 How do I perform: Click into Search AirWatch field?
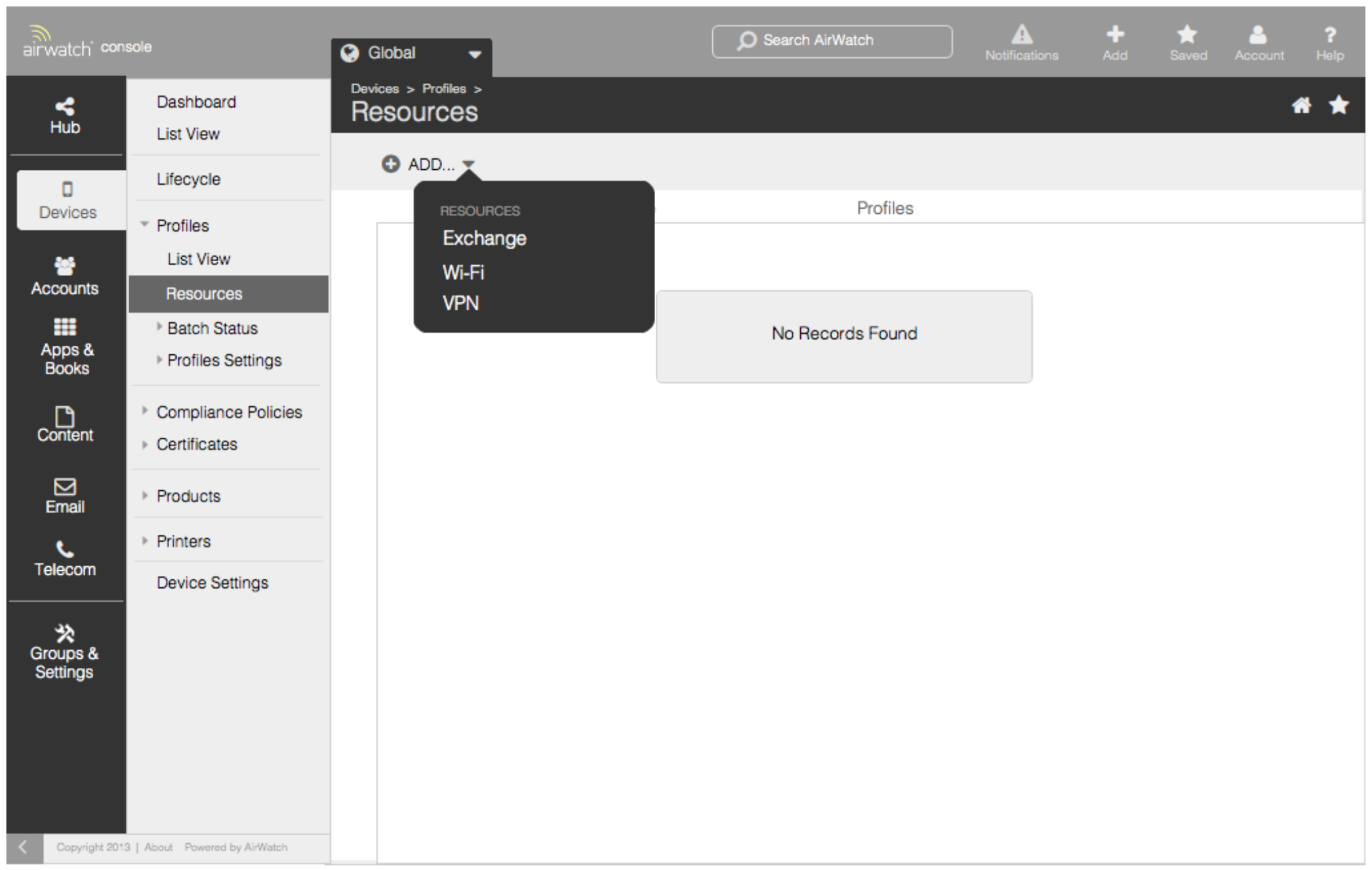point(832,41)
